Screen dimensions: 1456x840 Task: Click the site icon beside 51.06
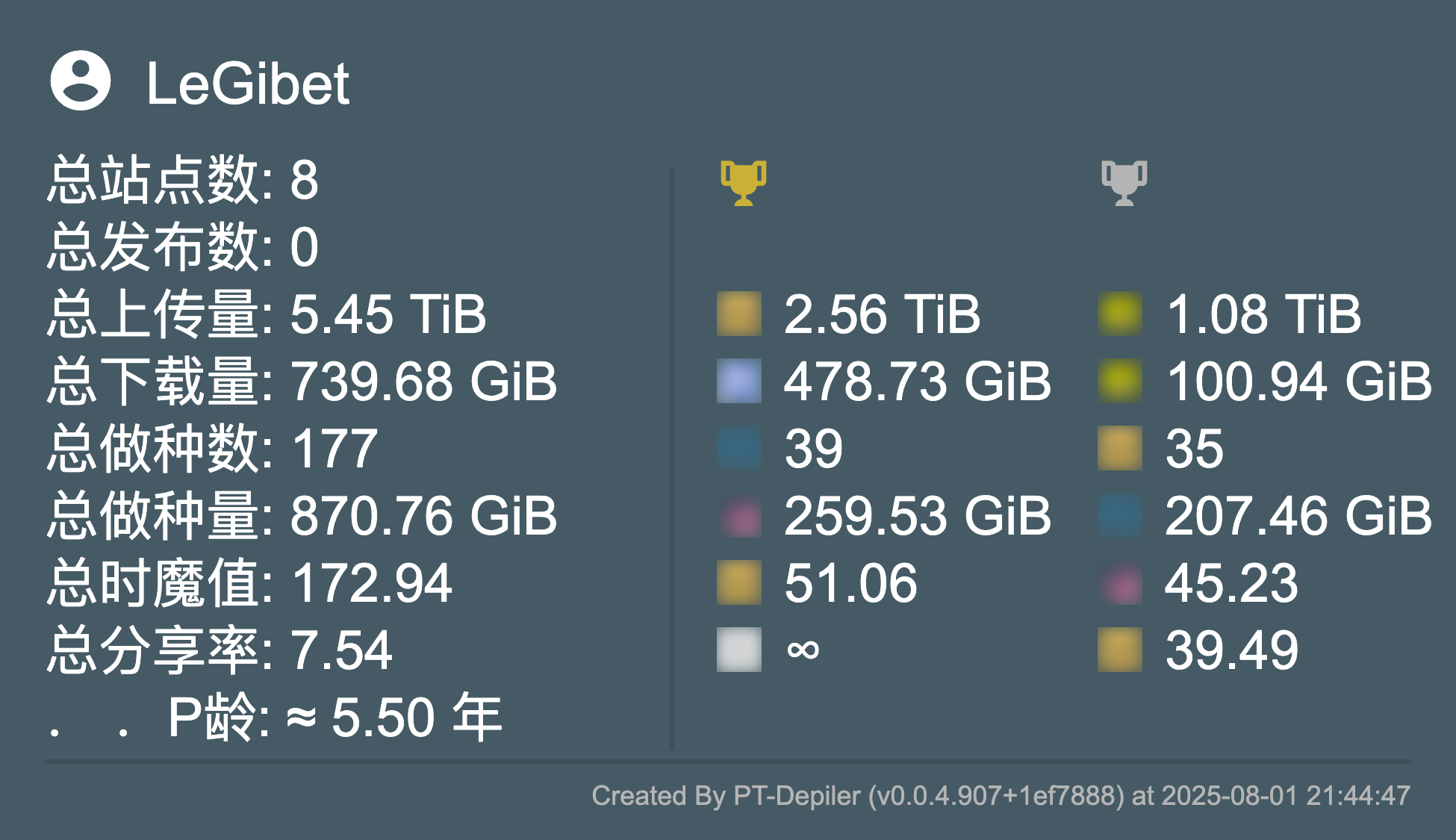click(x=739, y=582)
